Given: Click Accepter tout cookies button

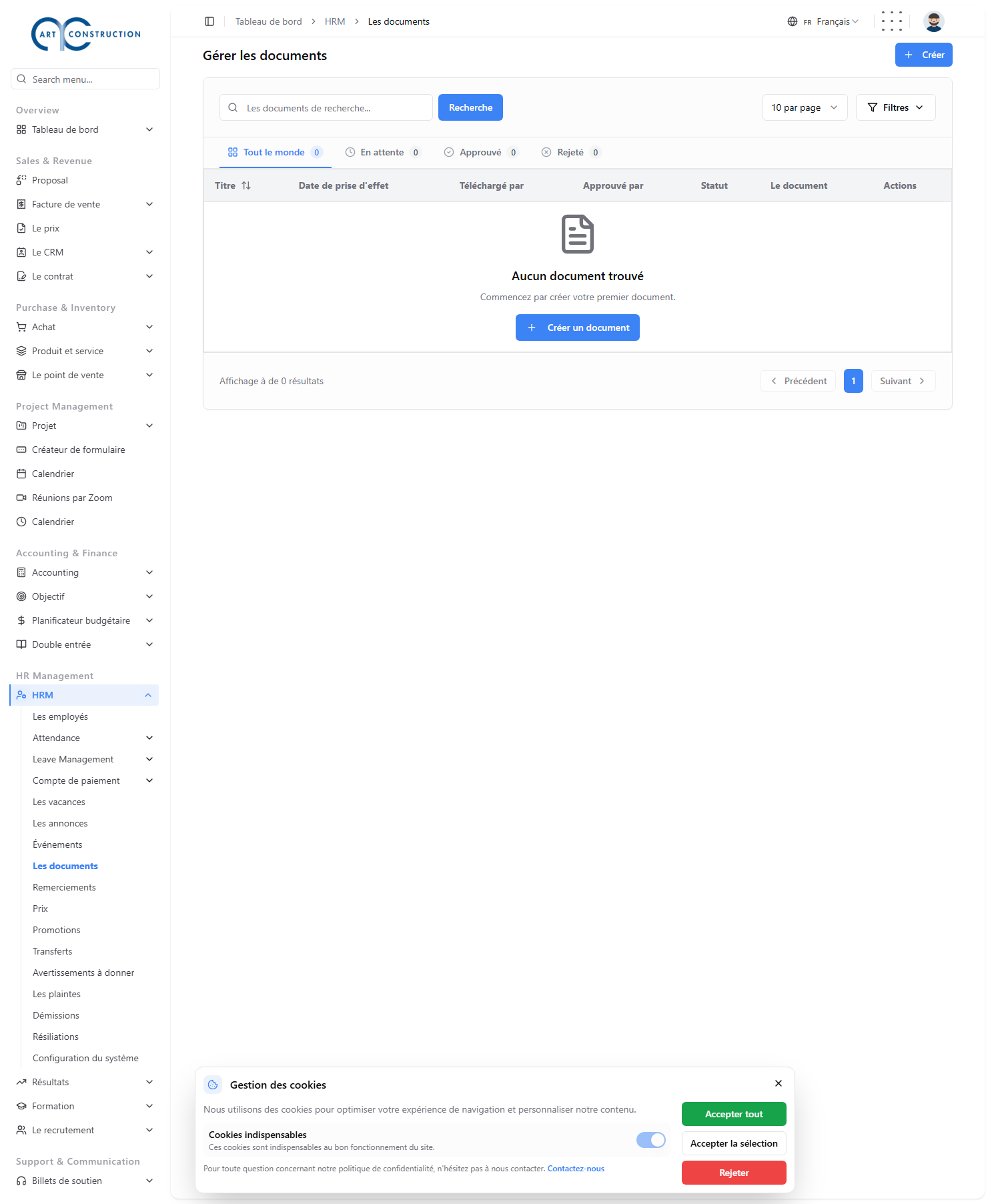Looking at the screenshot, I should click(x=734, y=1114).
